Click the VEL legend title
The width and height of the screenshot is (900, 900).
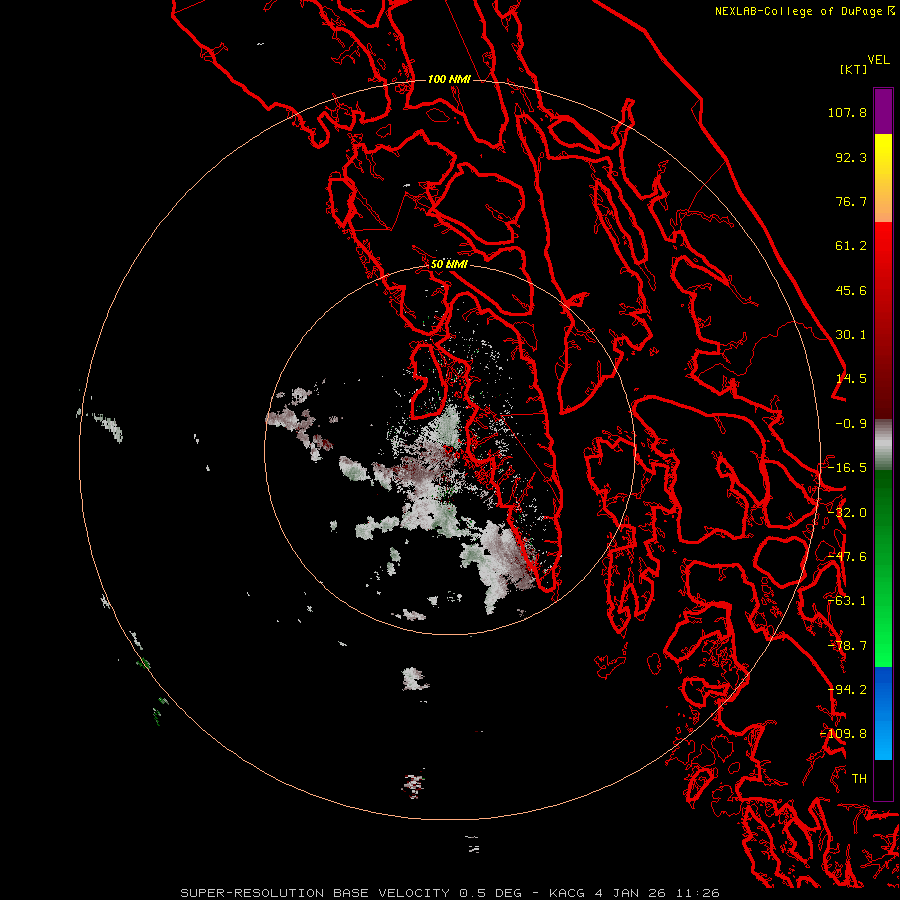click(x=878, y=60)
